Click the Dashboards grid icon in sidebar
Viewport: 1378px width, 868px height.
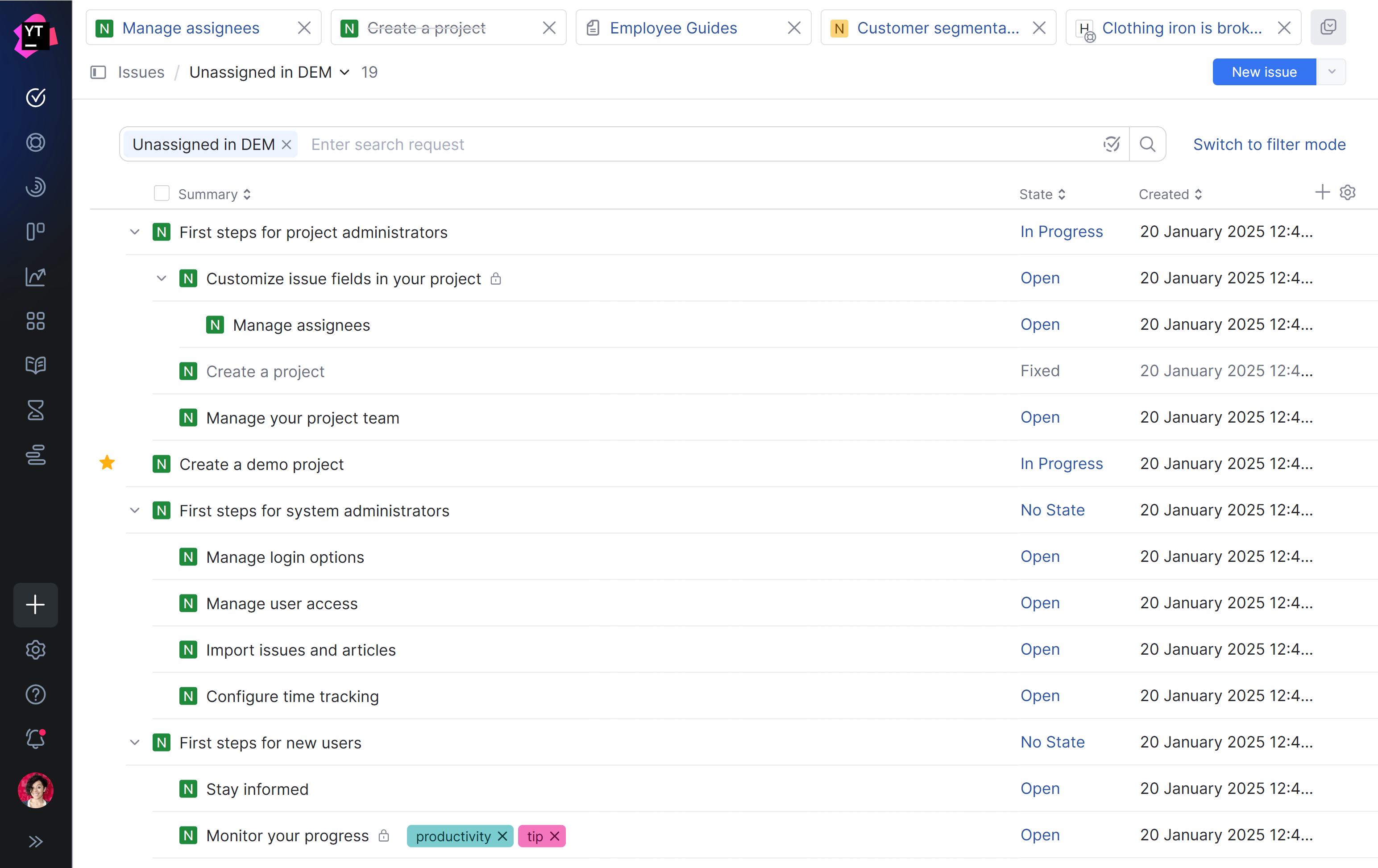click(36, 321)
